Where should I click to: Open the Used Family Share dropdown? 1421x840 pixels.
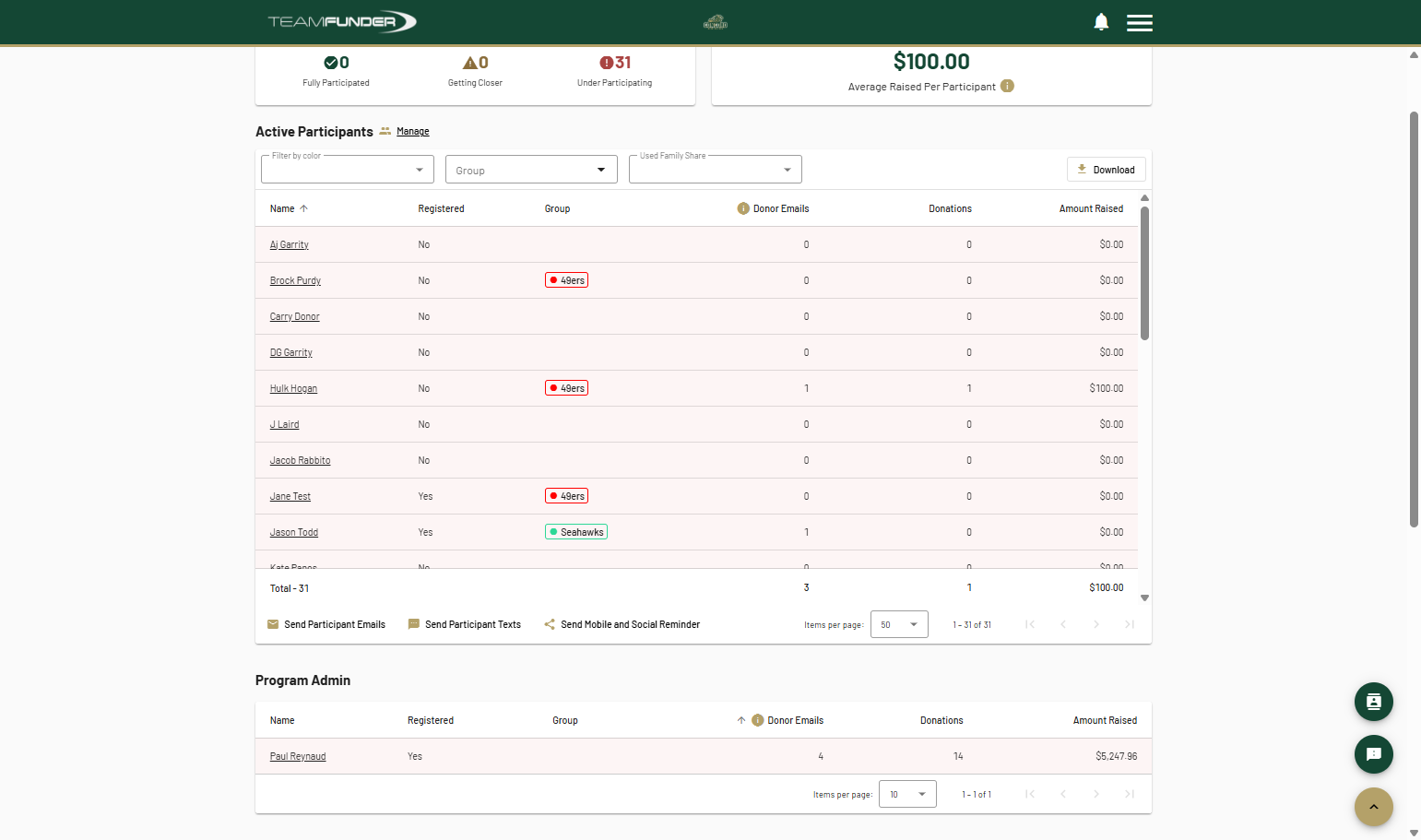(x=716, y=170)
